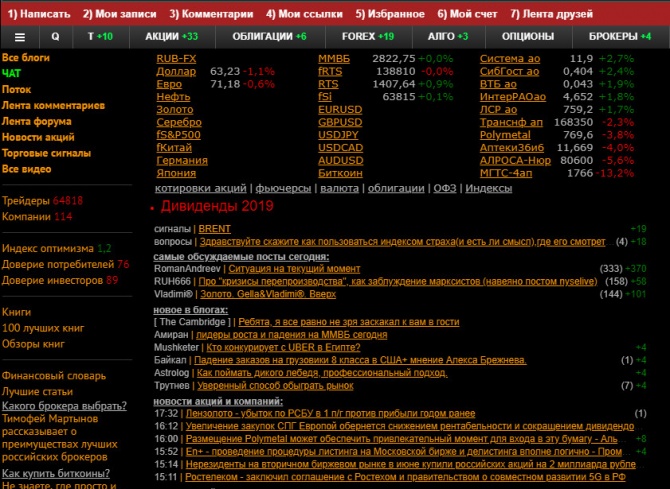Viewport: 670px width, 489px height.
Task: Select the 'БРОКЕРЫ +4' tab
Action: (620, 37)
